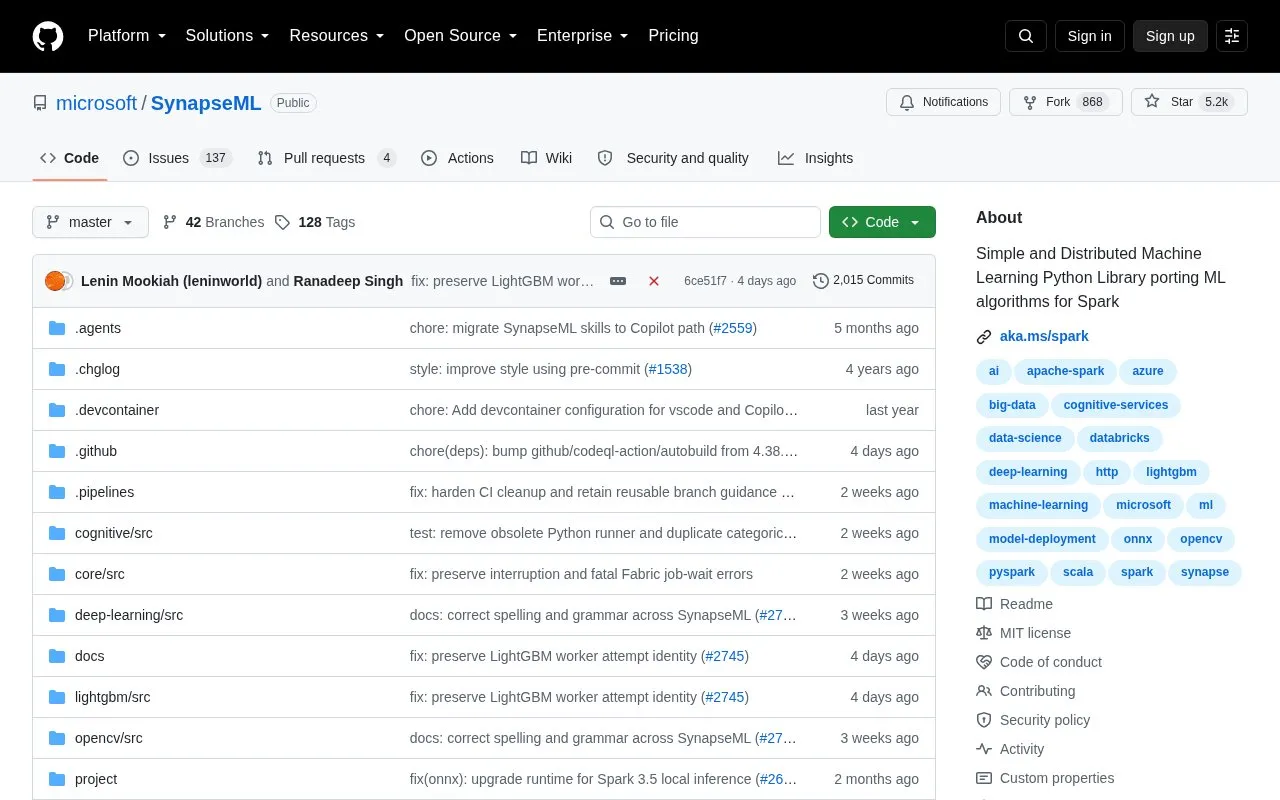
Task: Click the shield icon beside Security policy
Action: coord(984,720)
